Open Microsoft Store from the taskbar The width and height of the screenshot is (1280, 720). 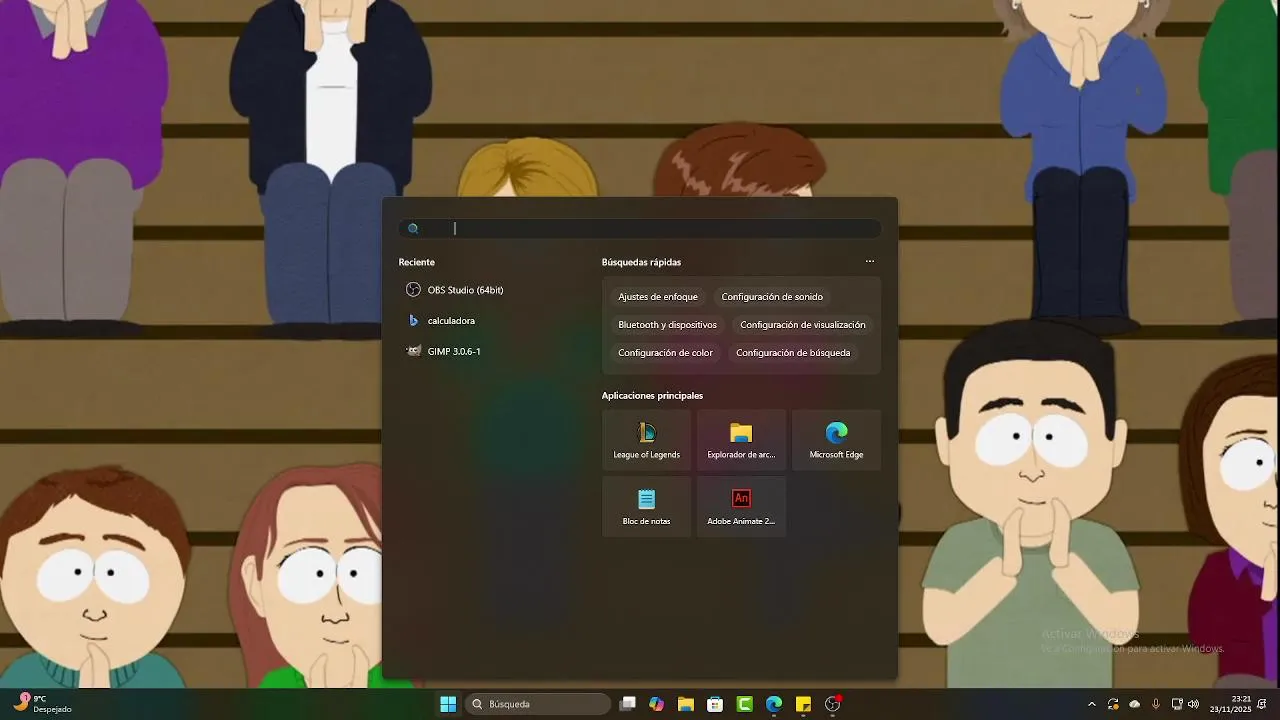(x=715, y=704)
